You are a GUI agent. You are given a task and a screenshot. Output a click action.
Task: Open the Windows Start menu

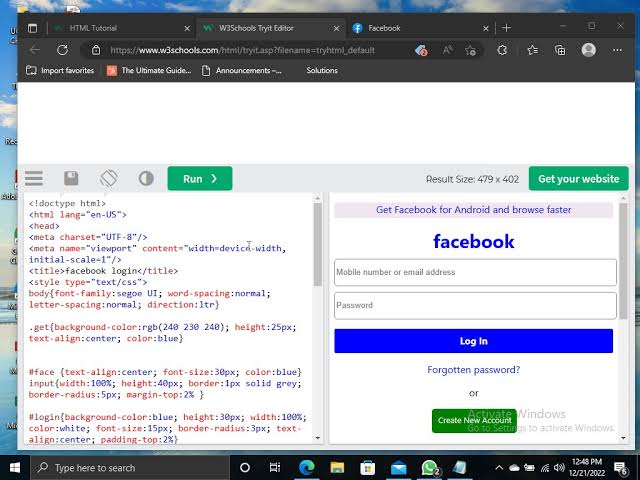click(x=15, y=468)
